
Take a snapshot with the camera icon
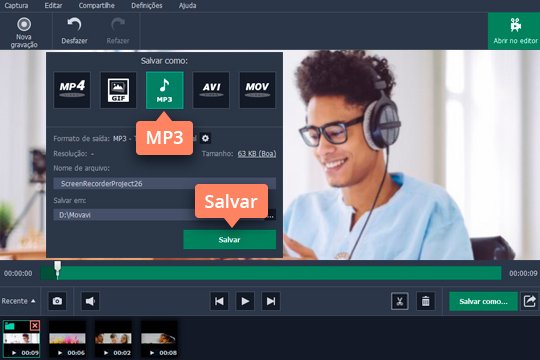point(57,301)
